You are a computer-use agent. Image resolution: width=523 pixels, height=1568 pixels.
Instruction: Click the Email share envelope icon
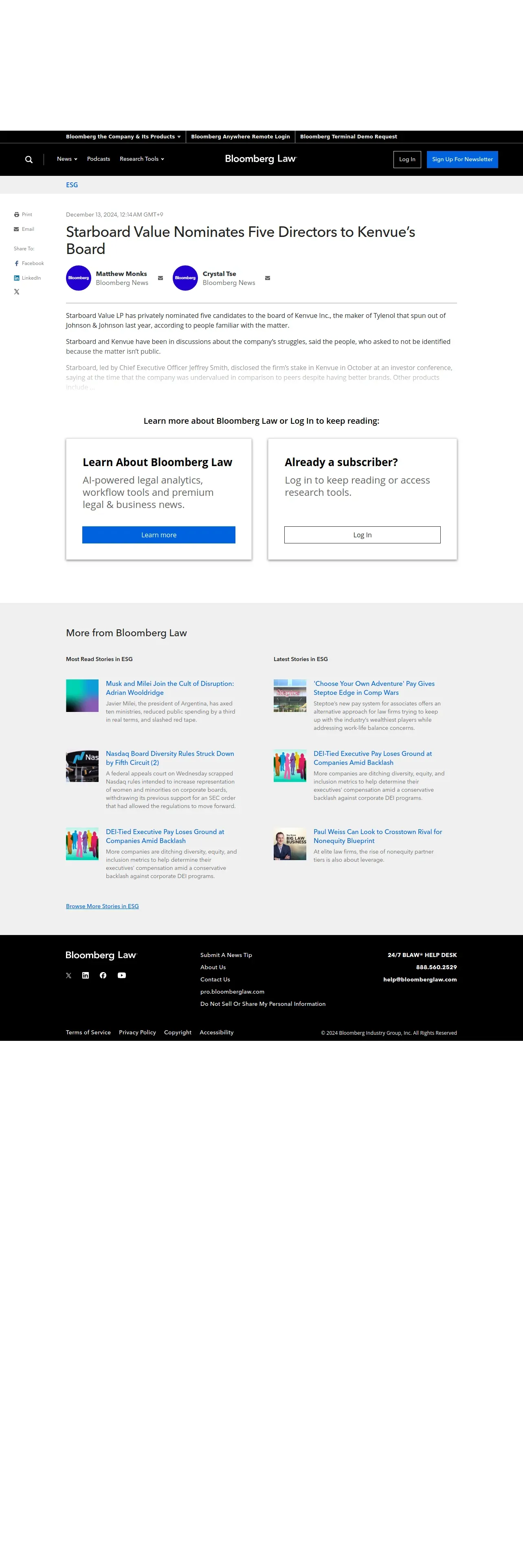(x=16, y=230)
